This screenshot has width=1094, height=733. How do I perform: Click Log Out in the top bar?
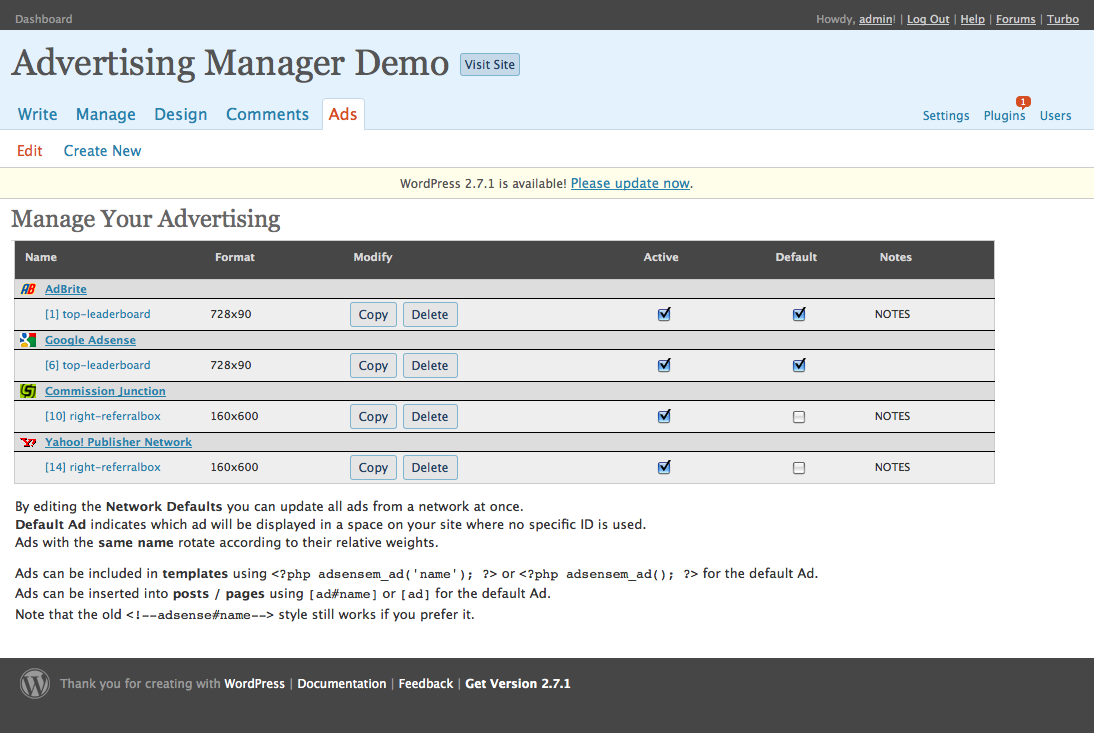(928, 19)
